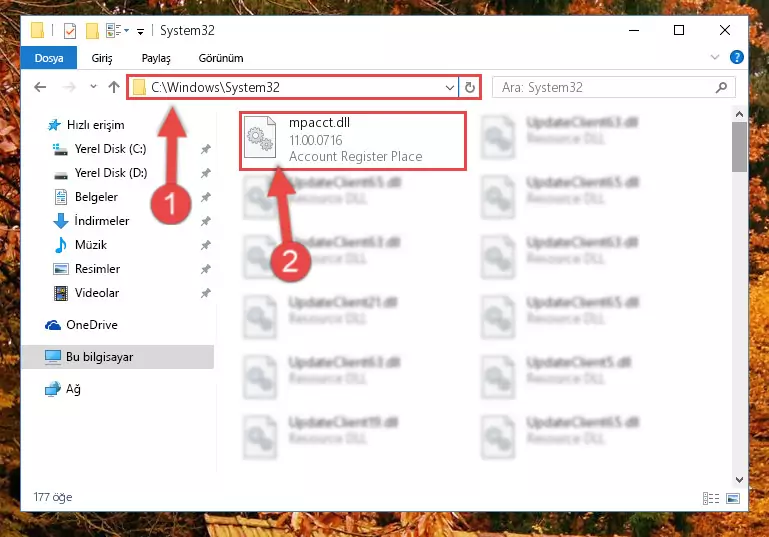Click the '11.00.0716' version text
769x537 pixels.
(316, 140)
